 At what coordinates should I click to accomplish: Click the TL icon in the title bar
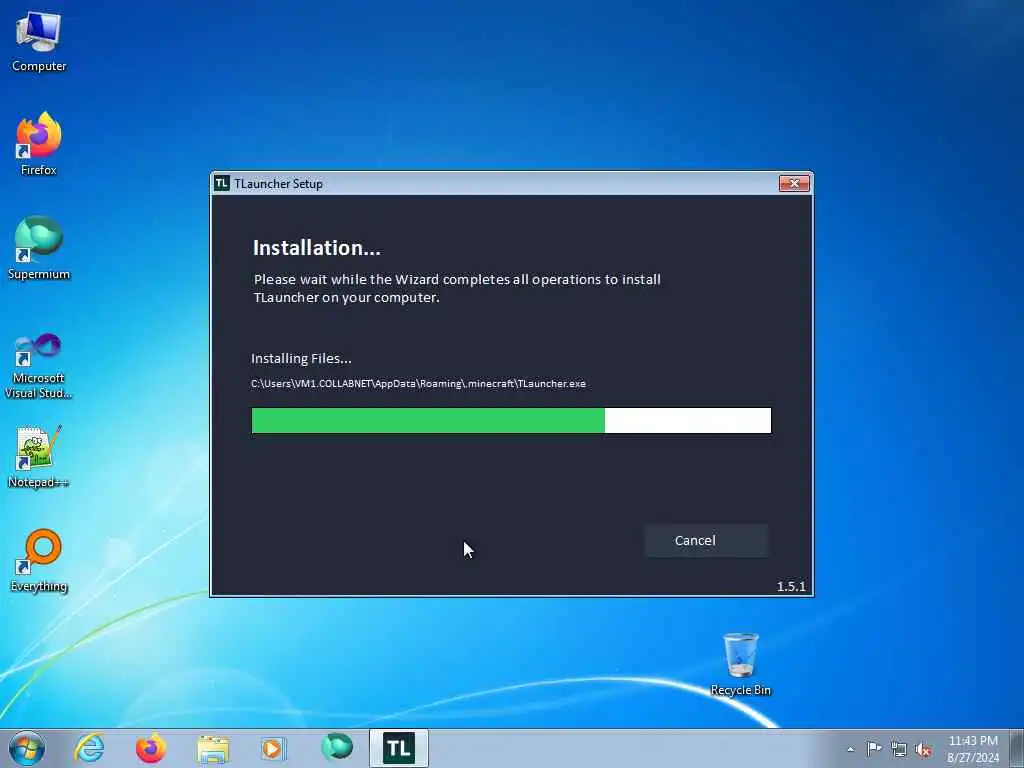(x=222, y=184)
